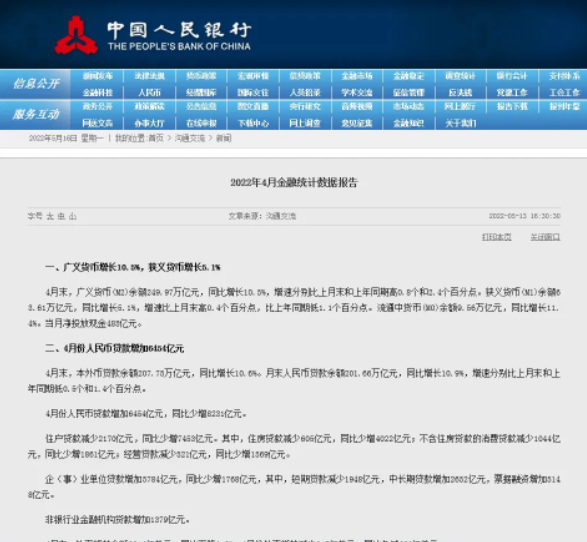This screenshot has width=587, height=542.
Task: Open the 信息公开 section header
Action: click(x=36, y=83)
